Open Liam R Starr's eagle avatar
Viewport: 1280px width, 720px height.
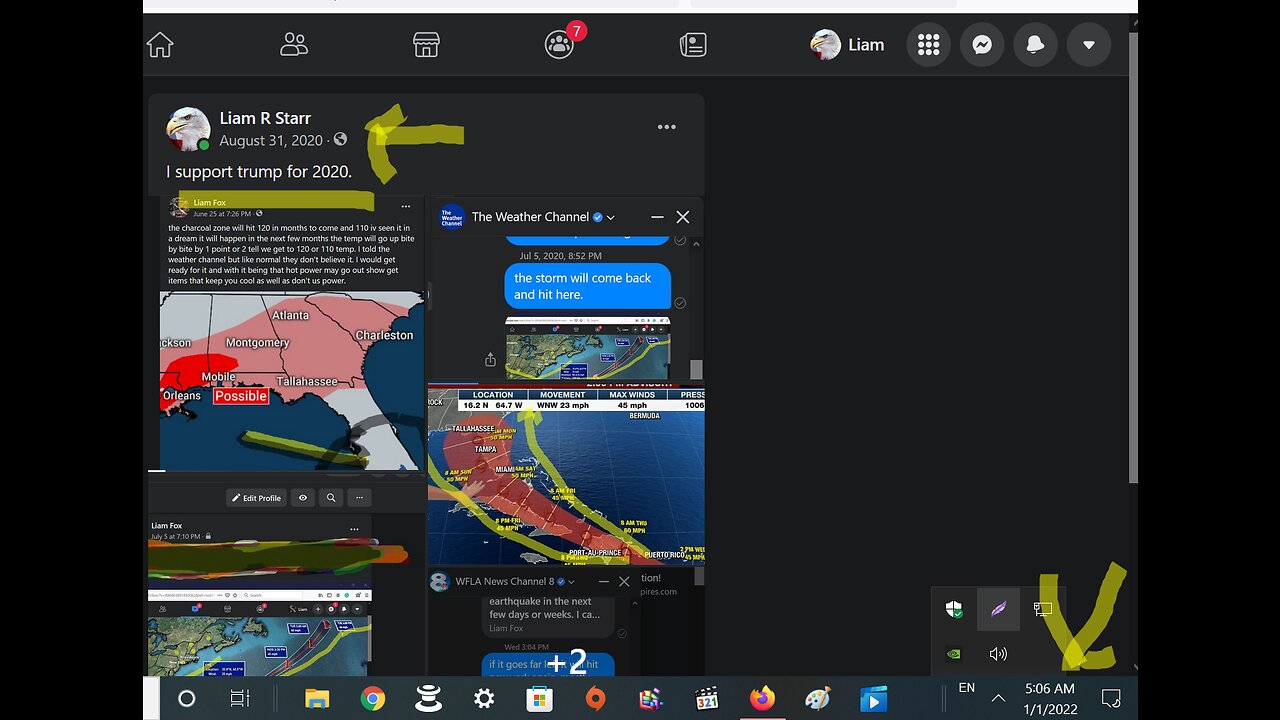pyautogui.click(x=188, y=129)
